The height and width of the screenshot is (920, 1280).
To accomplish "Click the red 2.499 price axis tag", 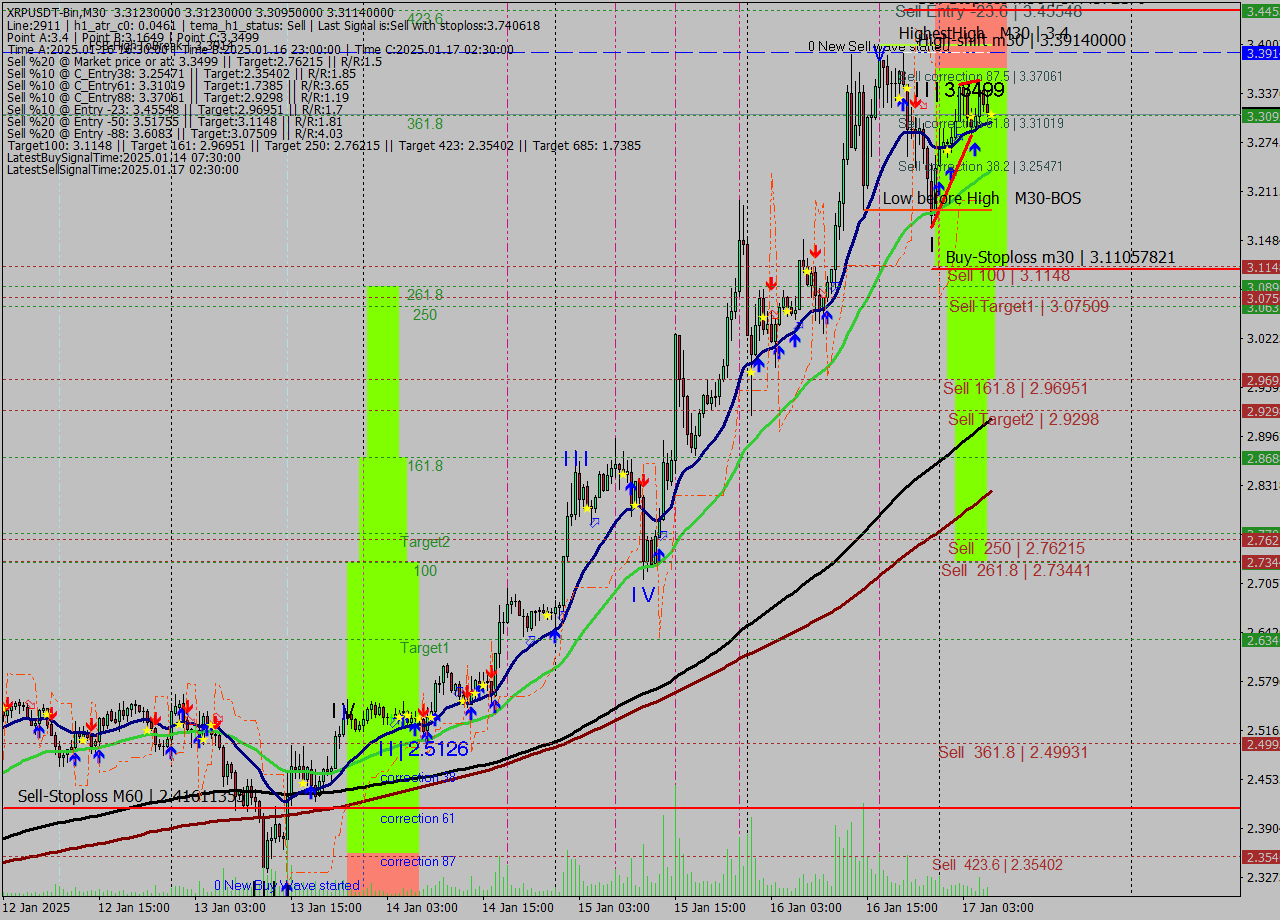I will pos(1261,745).
